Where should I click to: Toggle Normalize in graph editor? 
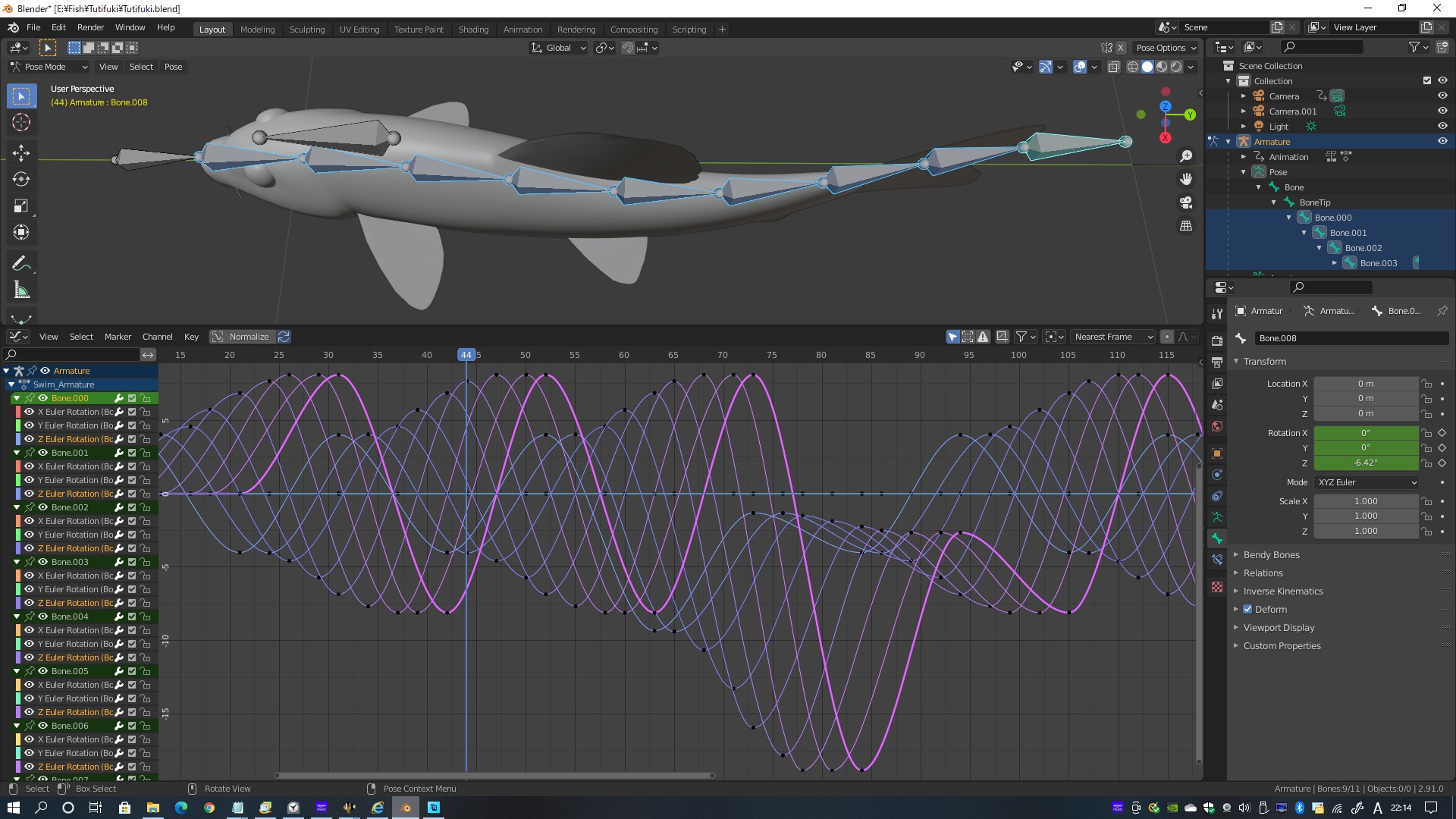point(243,337)
